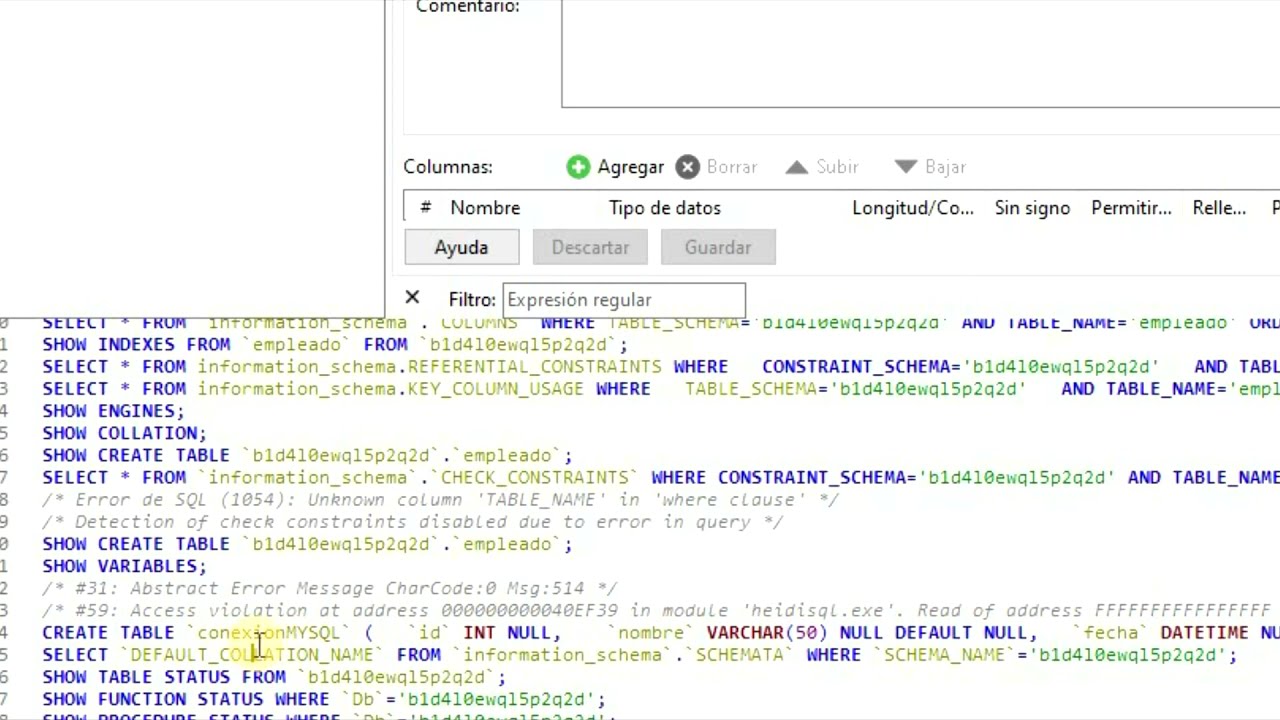Close the filter bar with the X
The width and height of the screenshot is (1280, 720).
click(x=412, y=298)
